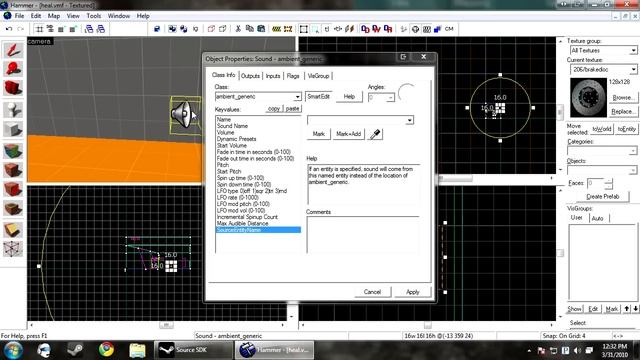
Task: Select the Sound Name keyvalue
Action: [232, 126]
